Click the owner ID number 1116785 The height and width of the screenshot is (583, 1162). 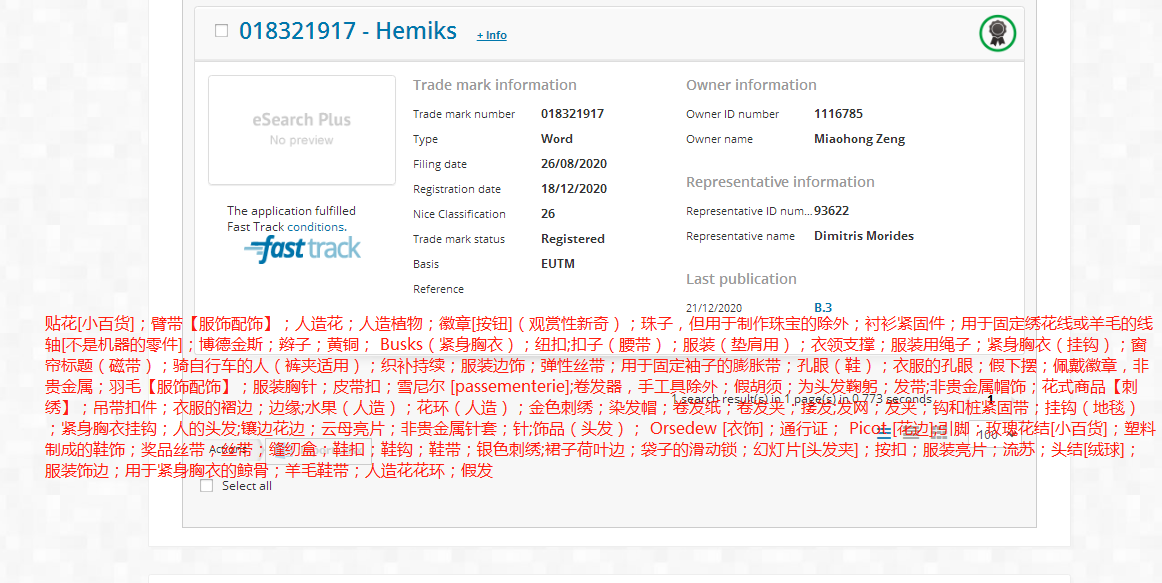pyautogui.click(x=838, y=114)
